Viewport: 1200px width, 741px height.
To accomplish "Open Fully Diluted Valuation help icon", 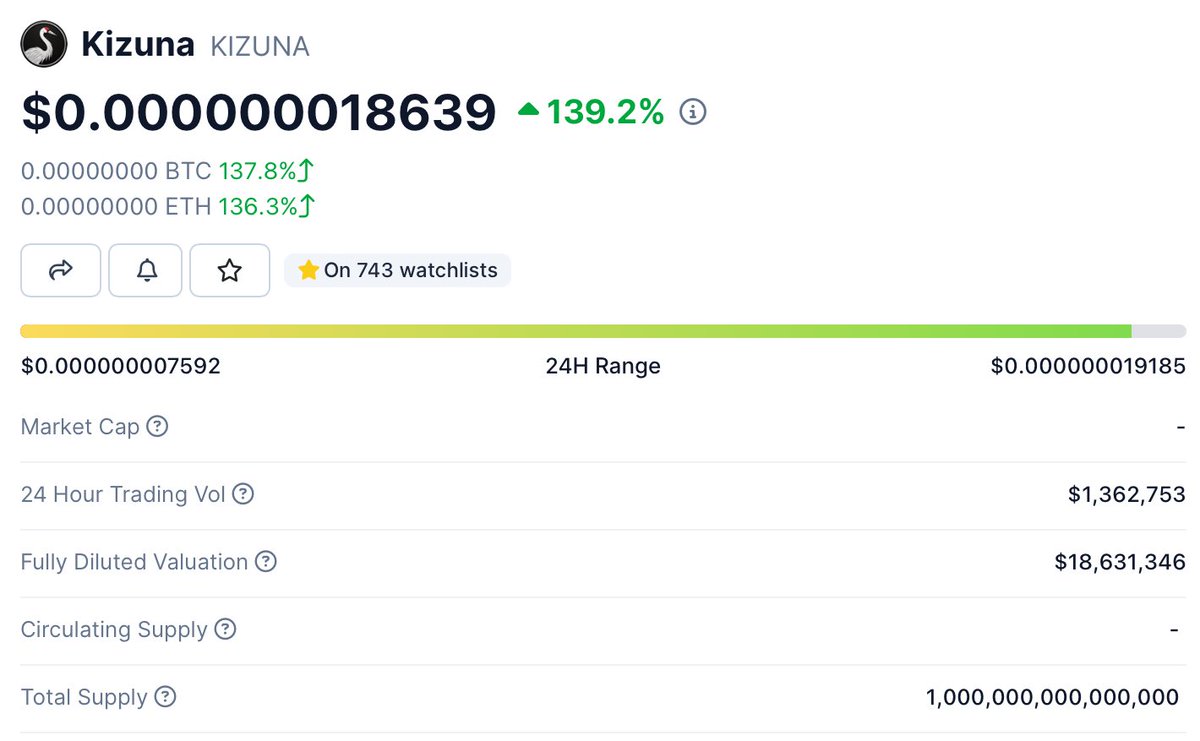I will pos(265,562).
